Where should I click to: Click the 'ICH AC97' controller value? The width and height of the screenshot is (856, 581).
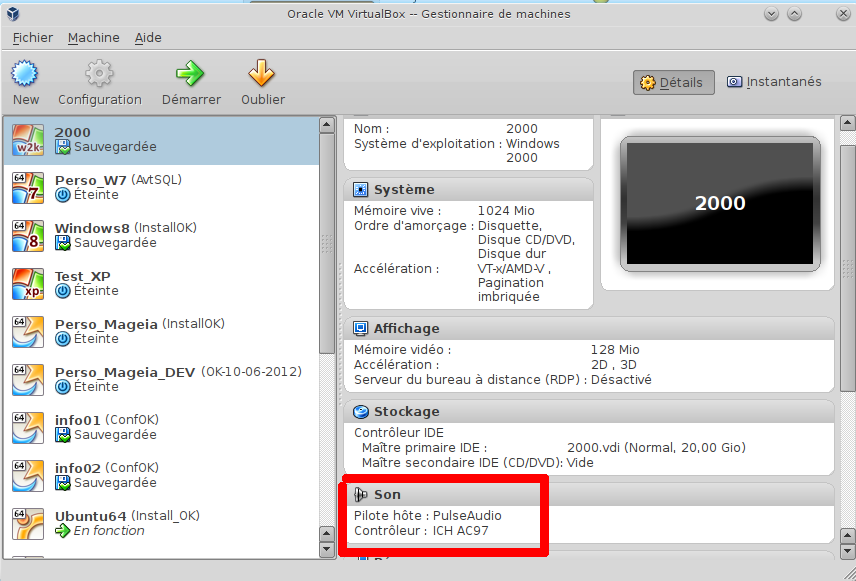point(460,531)
